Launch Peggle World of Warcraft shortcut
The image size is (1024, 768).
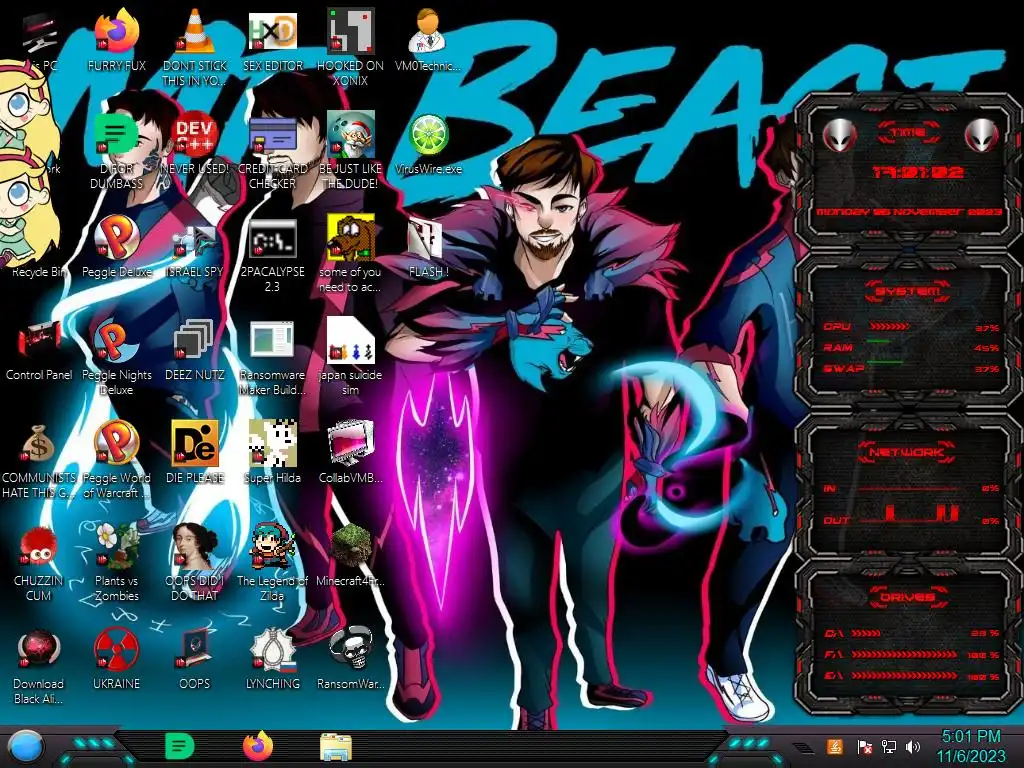(116, 444)
